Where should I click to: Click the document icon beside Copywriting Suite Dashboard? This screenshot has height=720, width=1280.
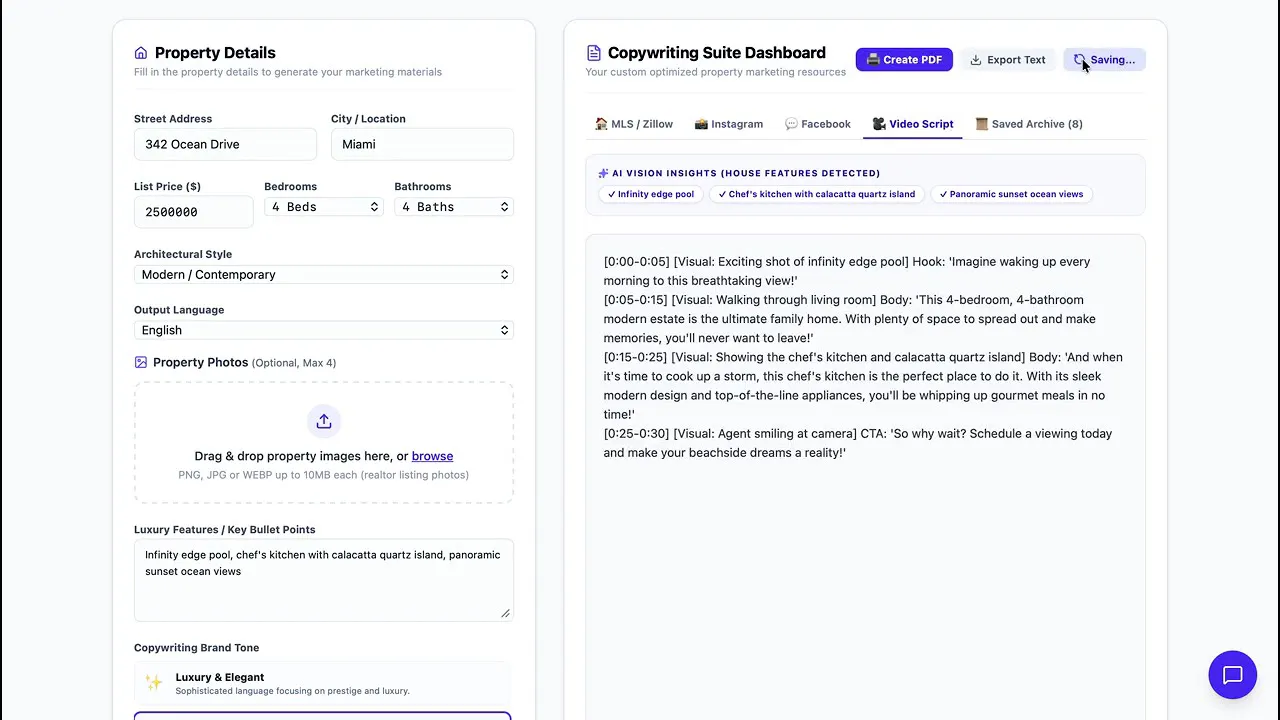coord(594,53)
